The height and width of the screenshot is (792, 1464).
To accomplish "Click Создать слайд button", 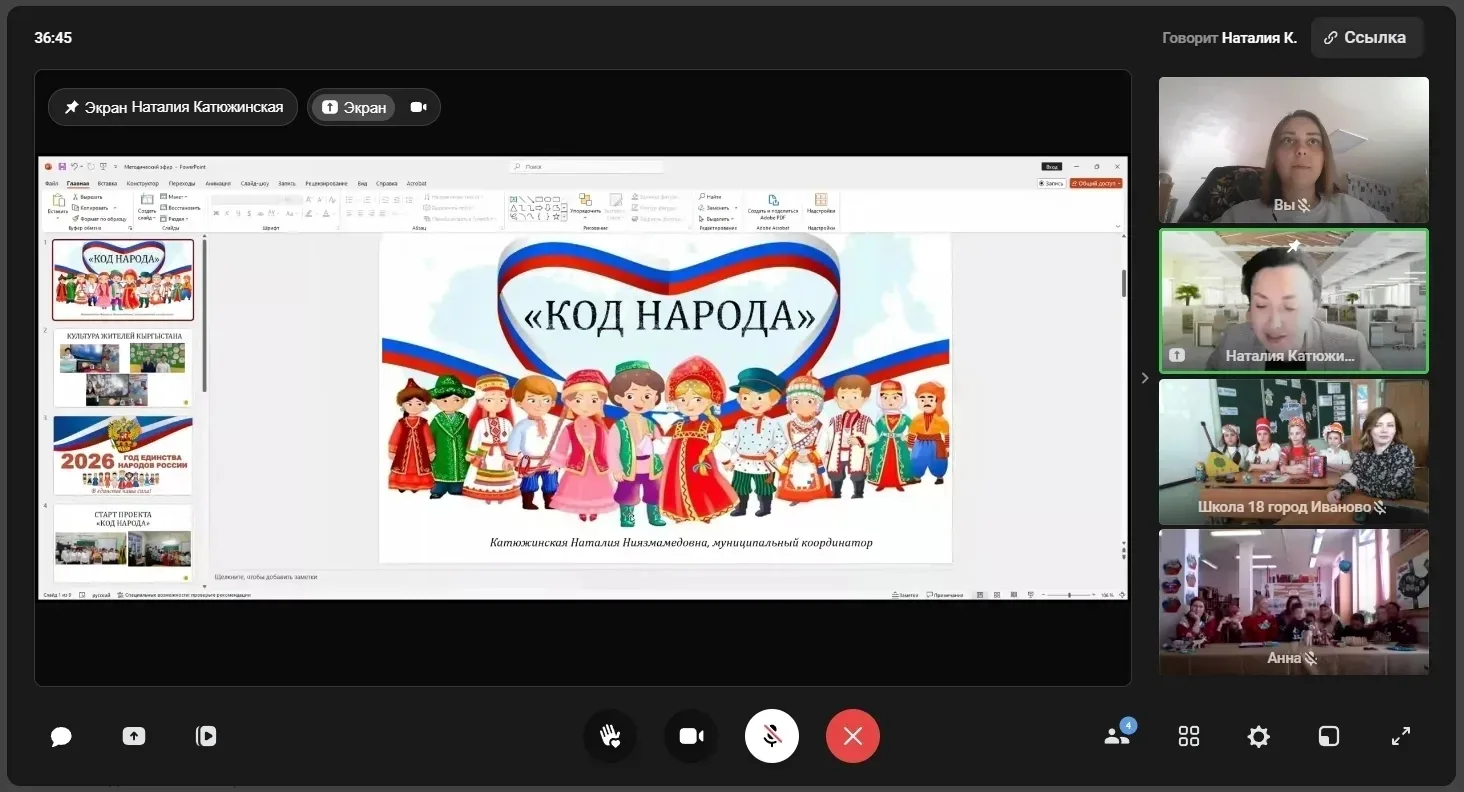I will 146,206.
